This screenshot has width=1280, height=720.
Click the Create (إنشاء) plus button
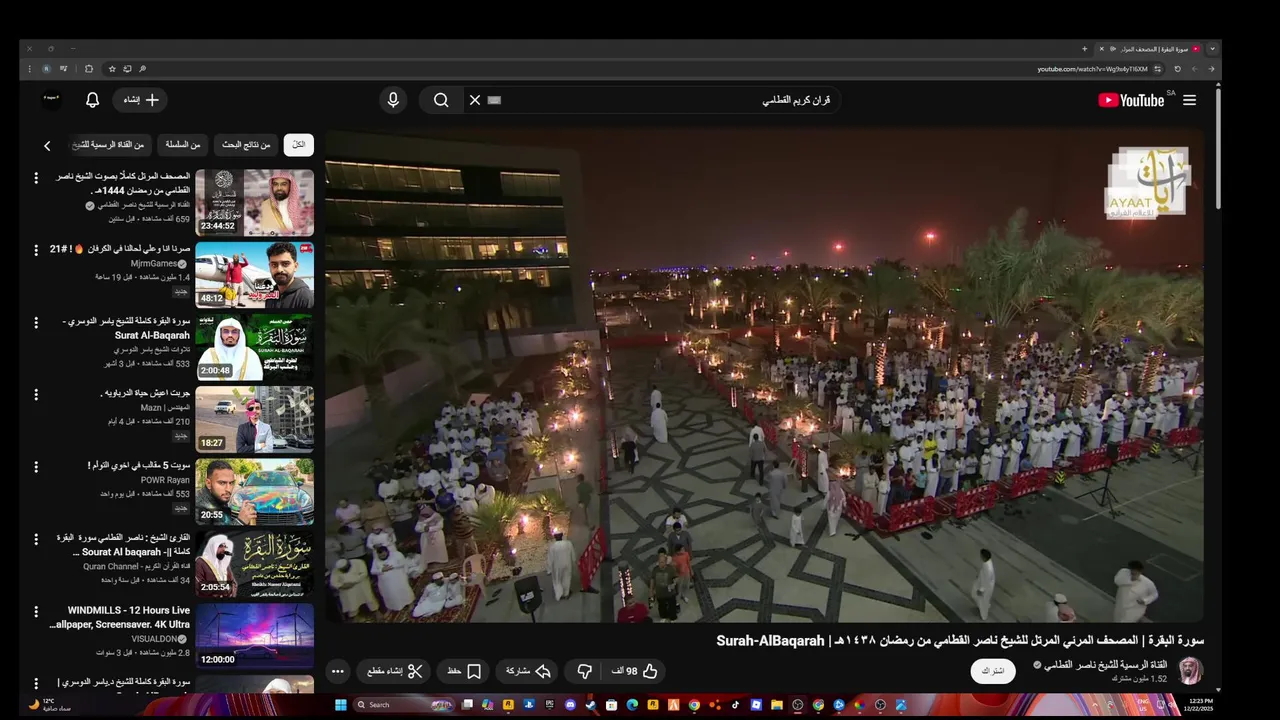pyautogui.click(x=141, y=100)
